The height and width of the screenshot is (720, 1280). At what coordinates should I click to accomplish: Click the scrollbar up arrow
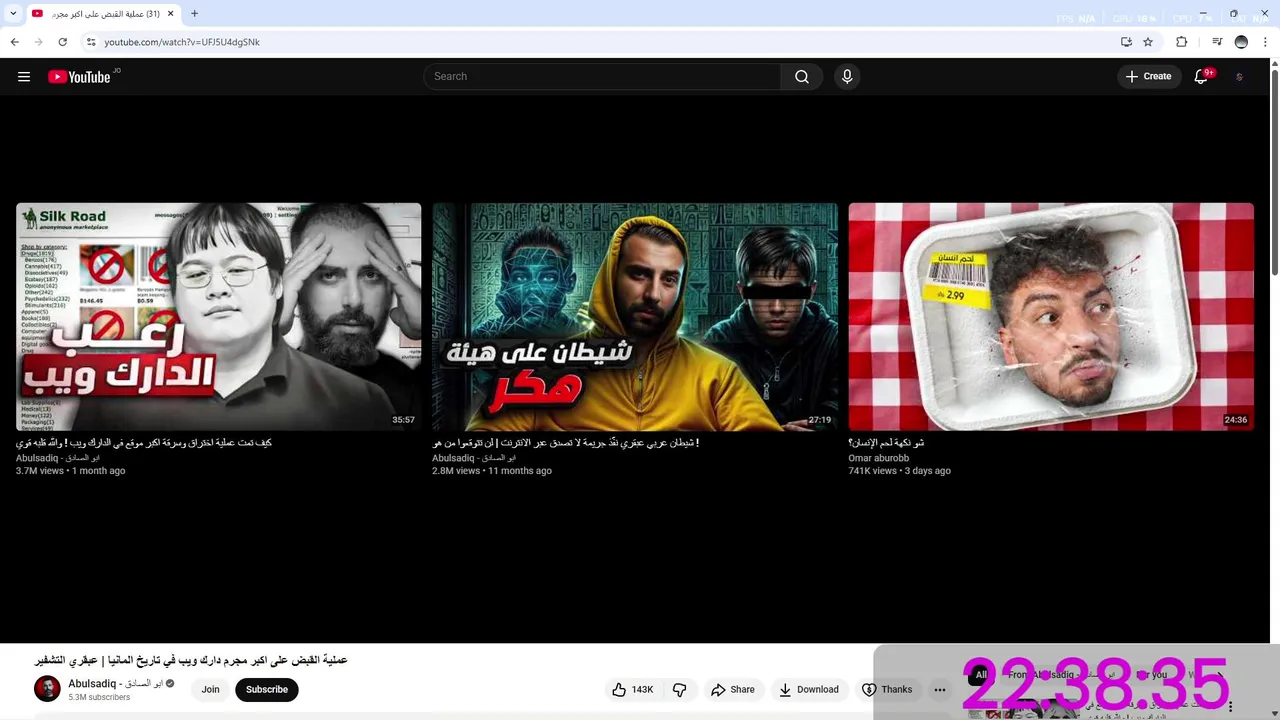click(1274, 64)
